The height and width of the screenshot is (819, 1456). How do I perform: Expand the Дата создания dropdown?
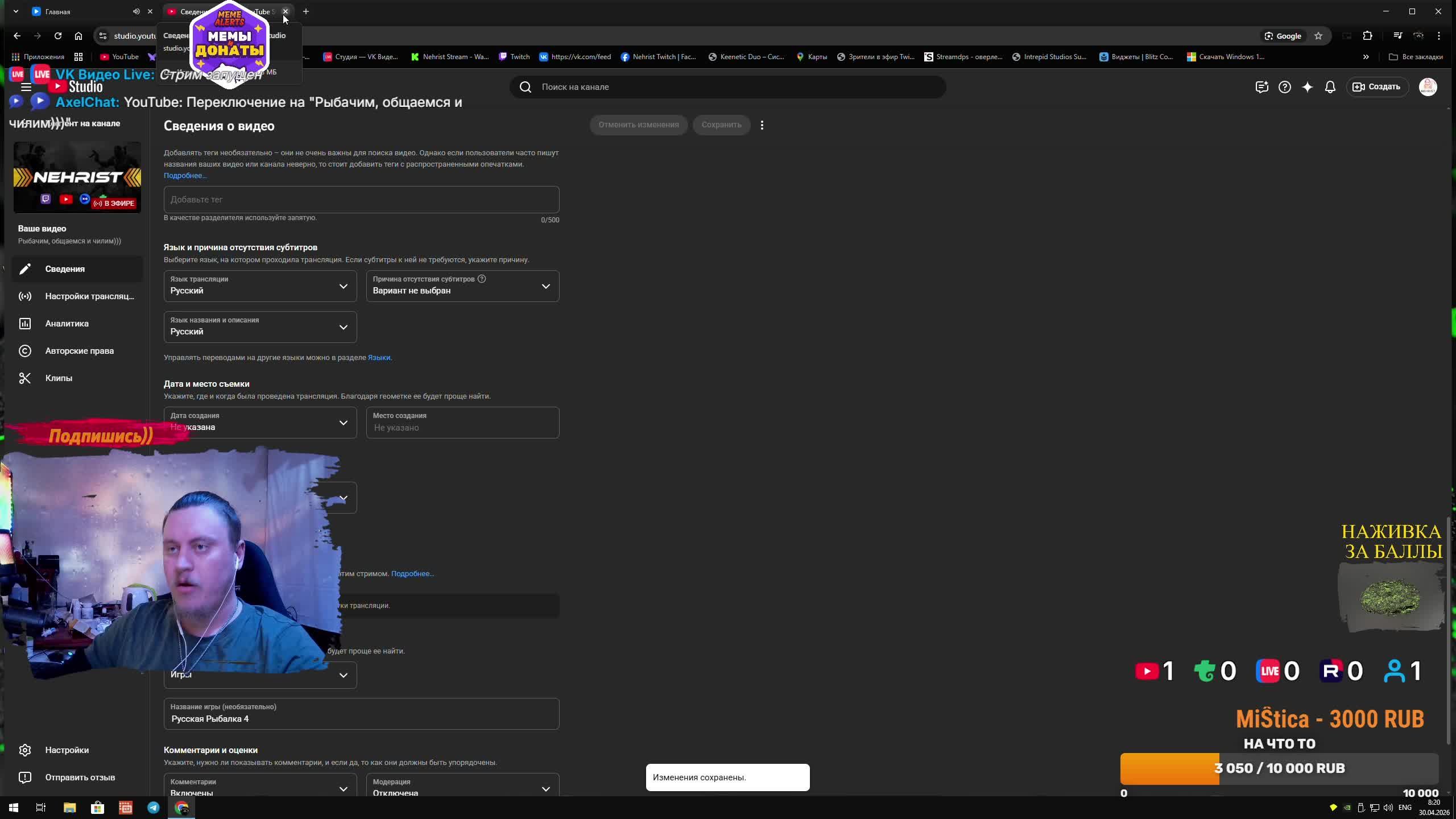click(x=260, y=423)
